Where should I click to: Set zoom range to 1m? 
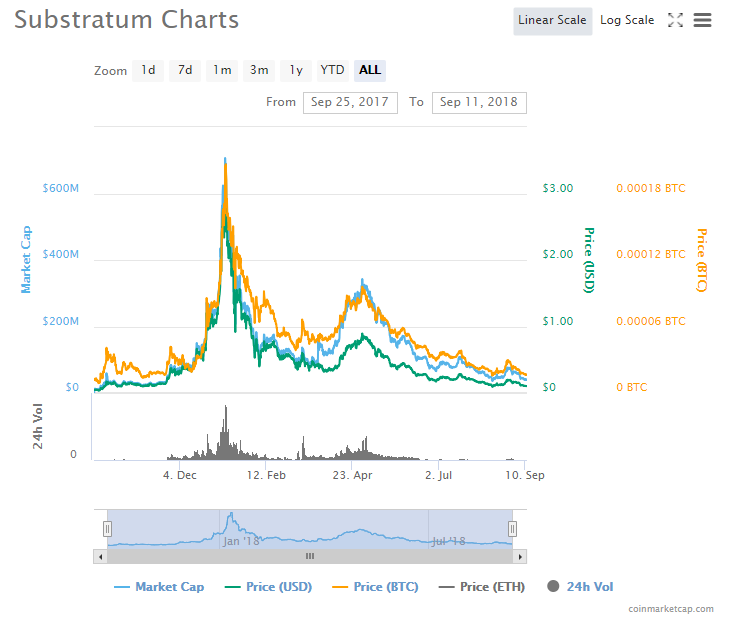click(222, 71)
